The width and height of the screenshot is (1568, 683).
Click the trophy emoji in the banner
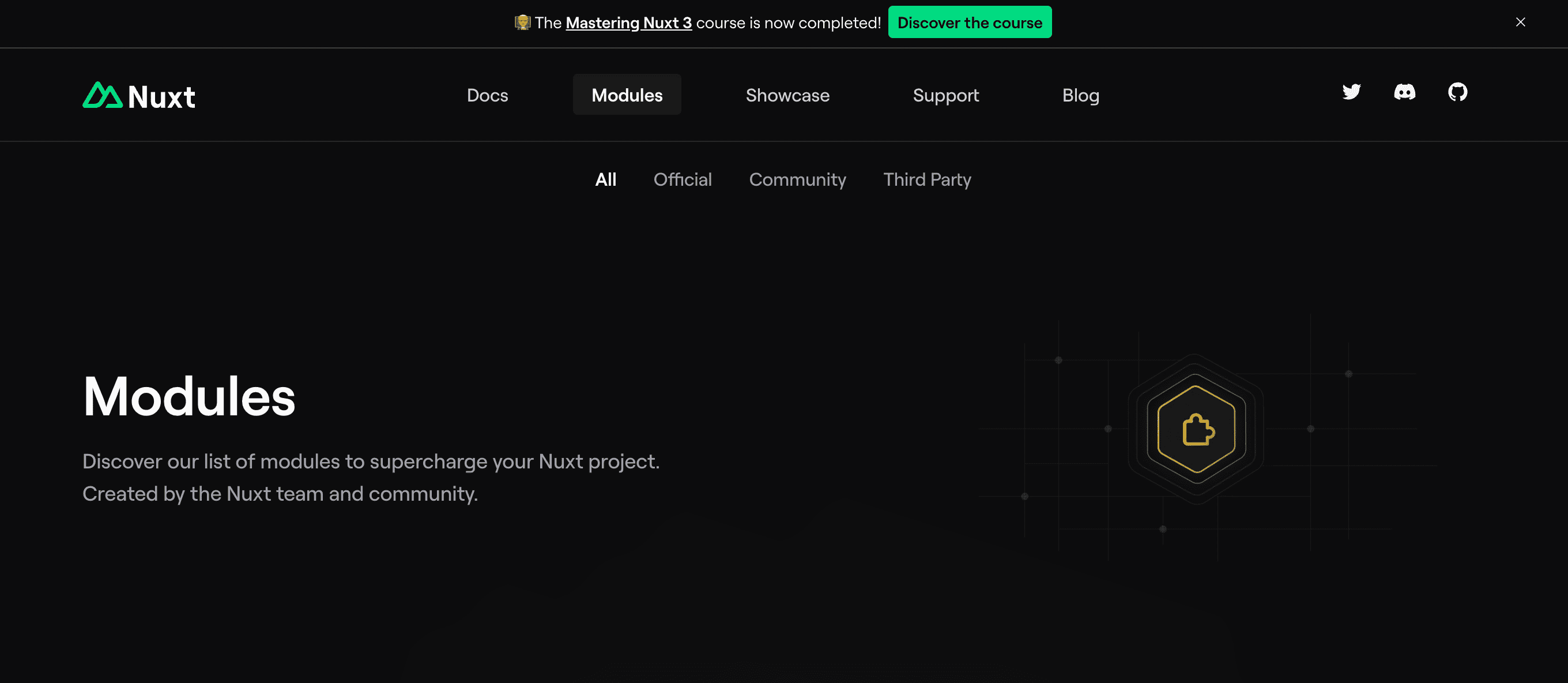pos(522,22)
